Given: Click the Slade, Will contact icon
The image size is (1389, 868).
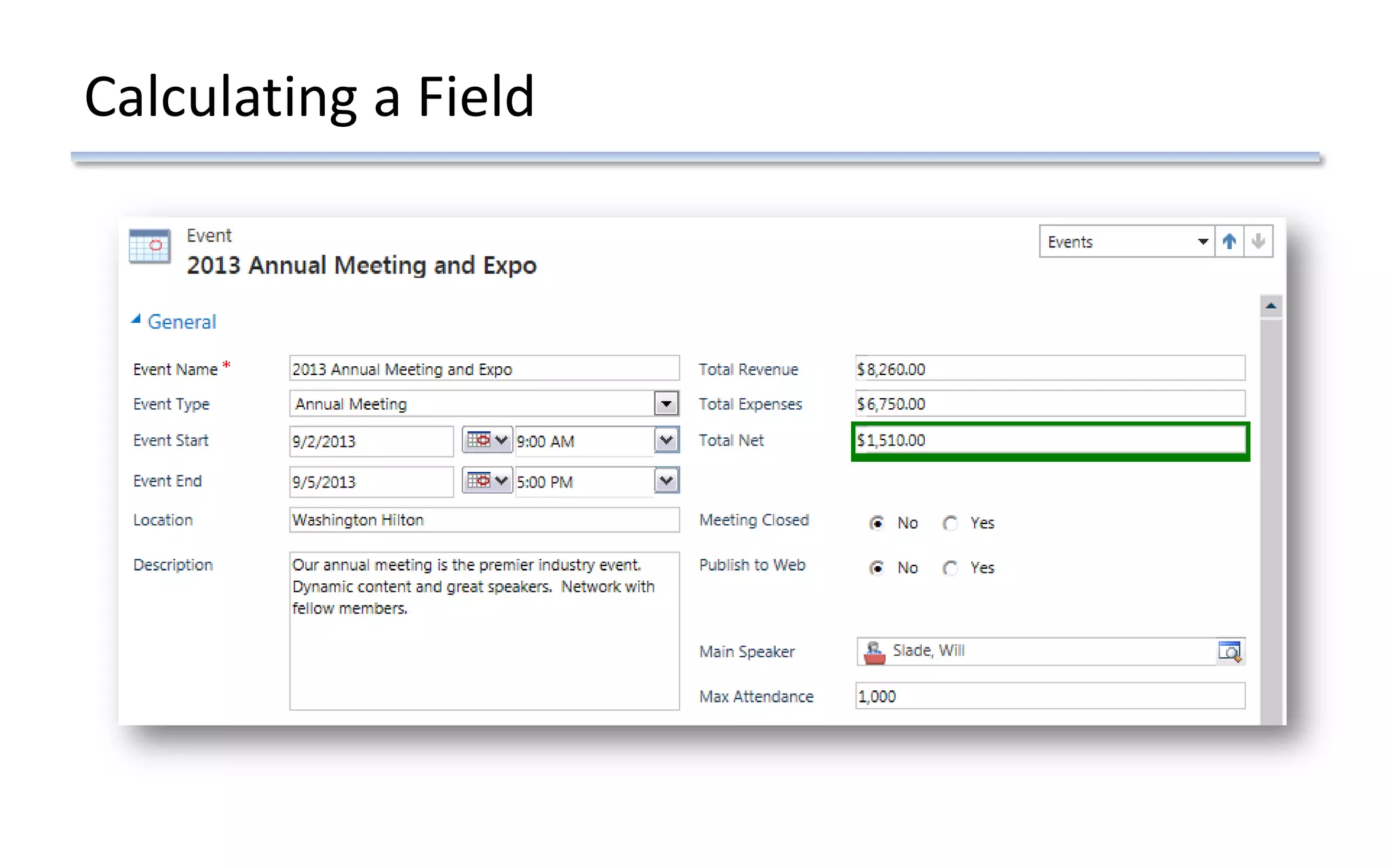Looking at the screenshot, I should pos(874,652).
